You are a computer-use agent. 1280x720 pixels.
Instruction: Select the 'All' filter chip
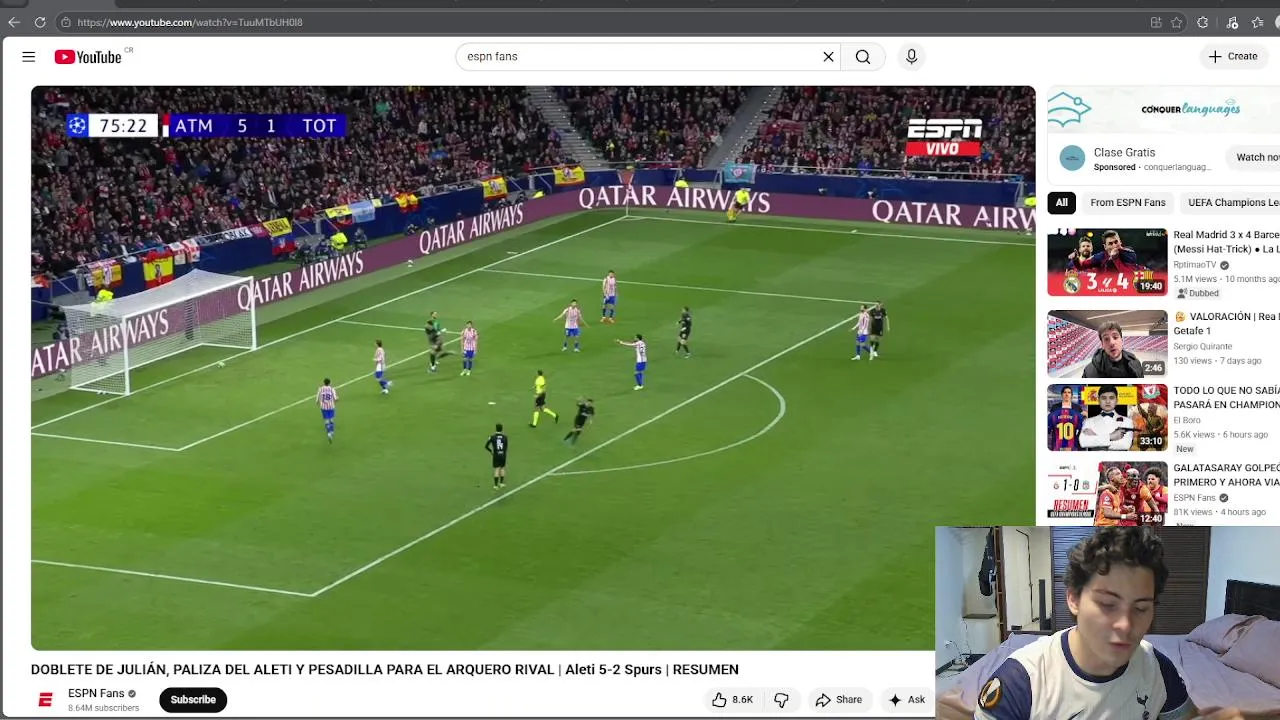click(1062, 203)
